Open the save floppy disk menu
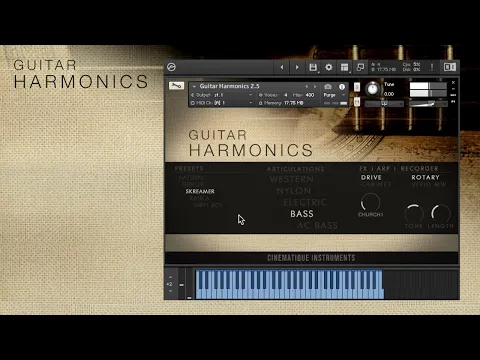The height and width of the screenshot is (360, 480). click(313, 67)
